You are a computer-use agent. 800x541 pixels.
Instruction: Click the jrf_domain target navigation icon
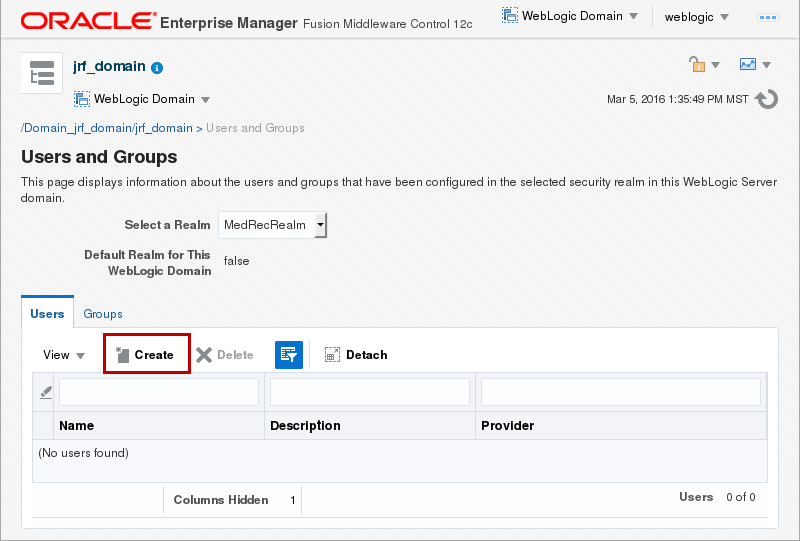point(42,74)
